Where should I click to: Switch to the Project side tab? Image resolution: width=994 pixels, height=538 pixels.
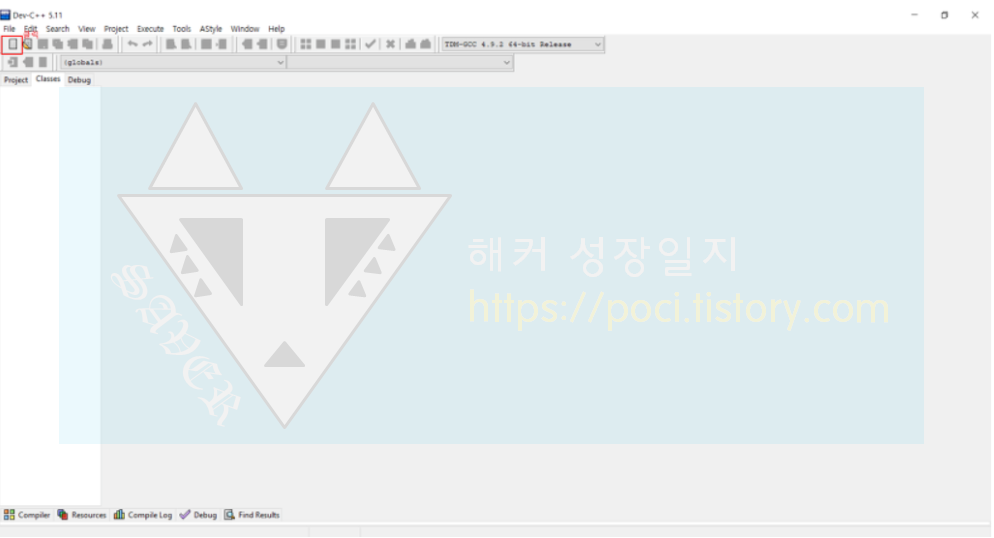point(16,80)
